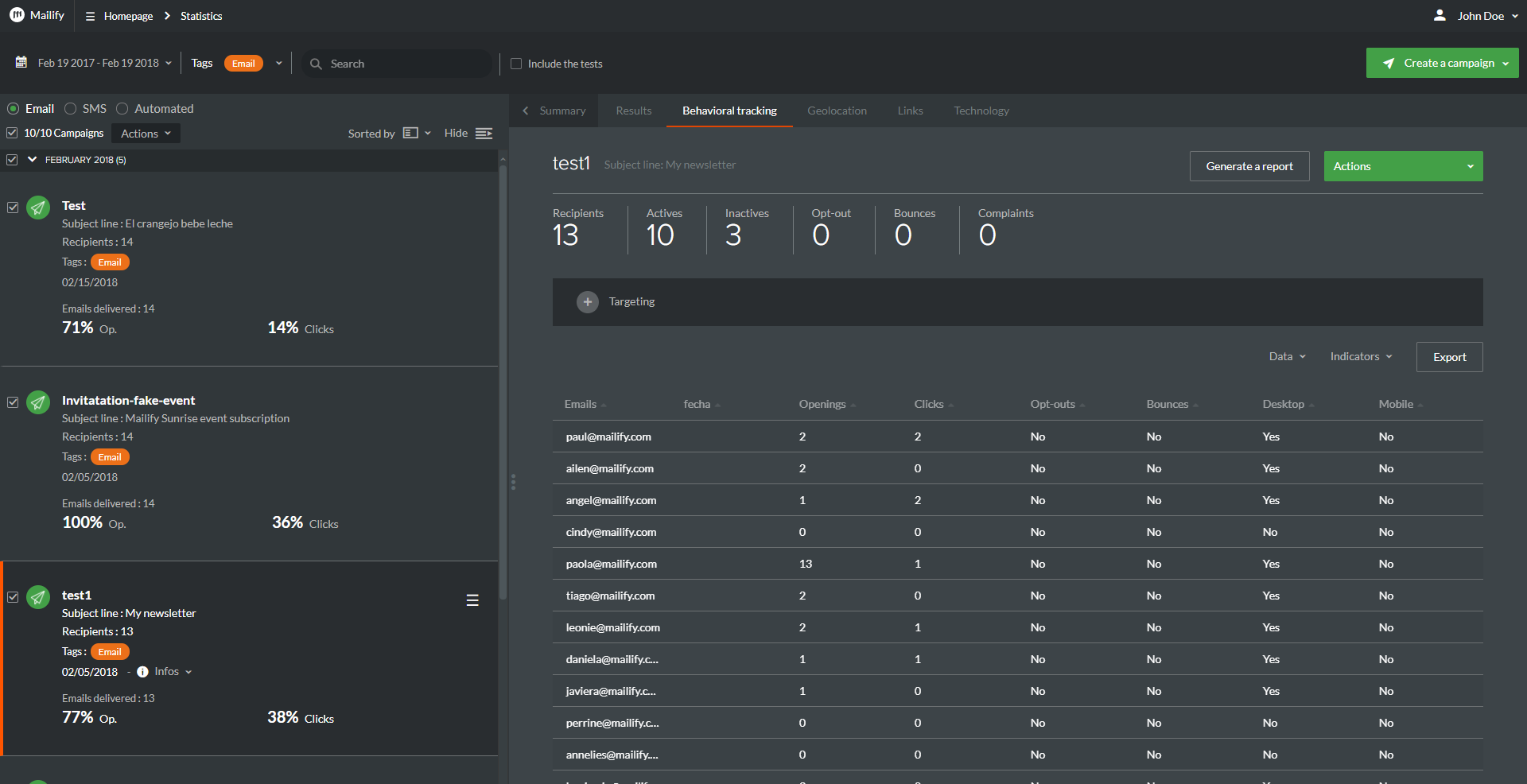Click the Email tag pill in filter bar
Screen dimensions: 1527x784
click(243, 64)
